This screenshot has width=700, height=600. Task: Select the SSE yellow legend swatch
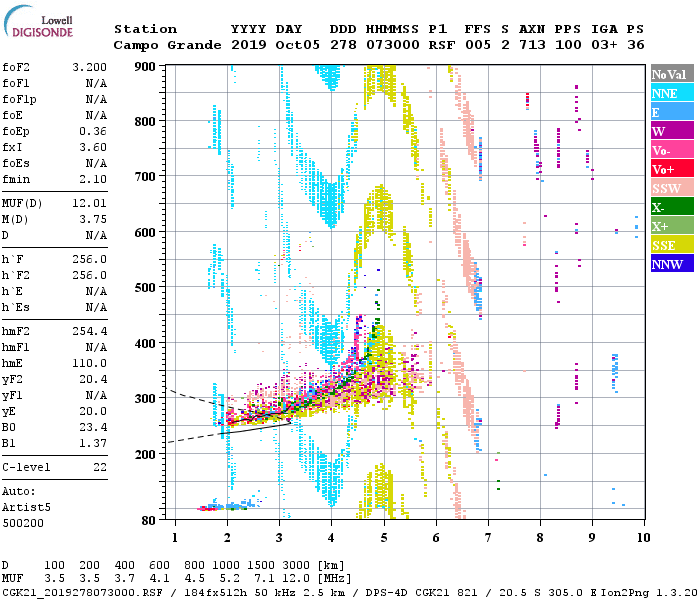point(672,245)
